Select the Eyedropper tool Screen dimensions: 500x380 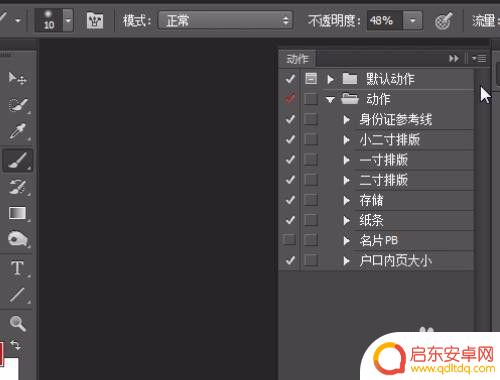17,132
